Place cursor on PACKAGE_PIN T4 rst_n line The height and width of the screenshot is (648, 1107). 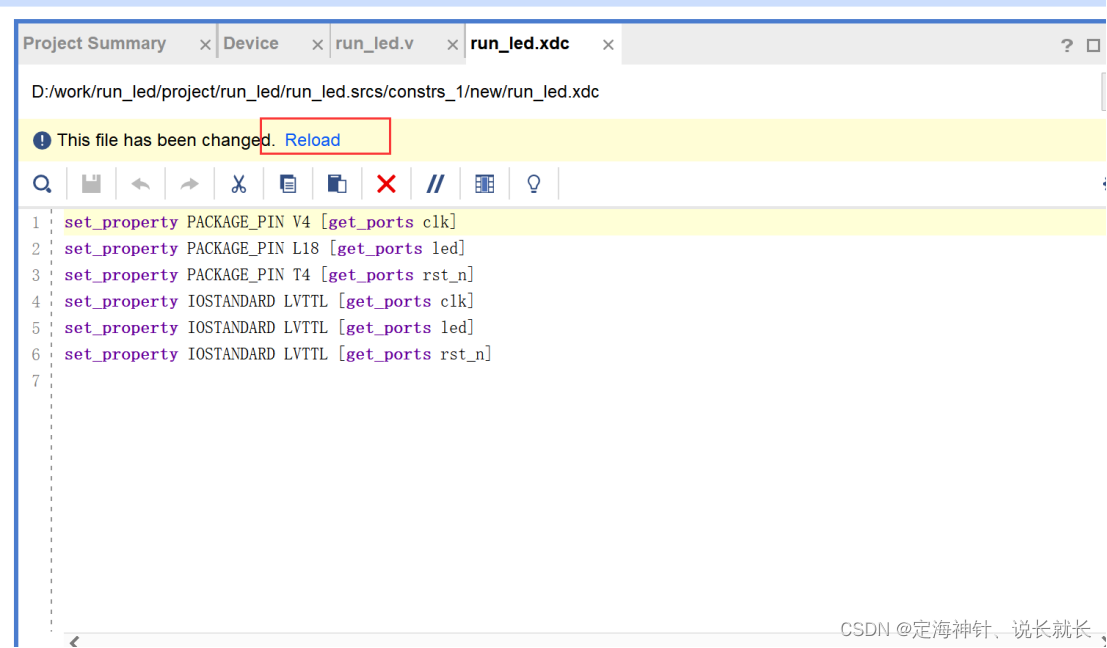point(269,275)
